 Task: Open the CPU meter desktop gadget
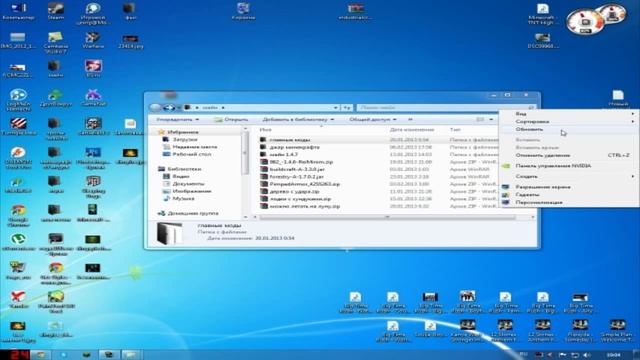[x=585, y=21]
